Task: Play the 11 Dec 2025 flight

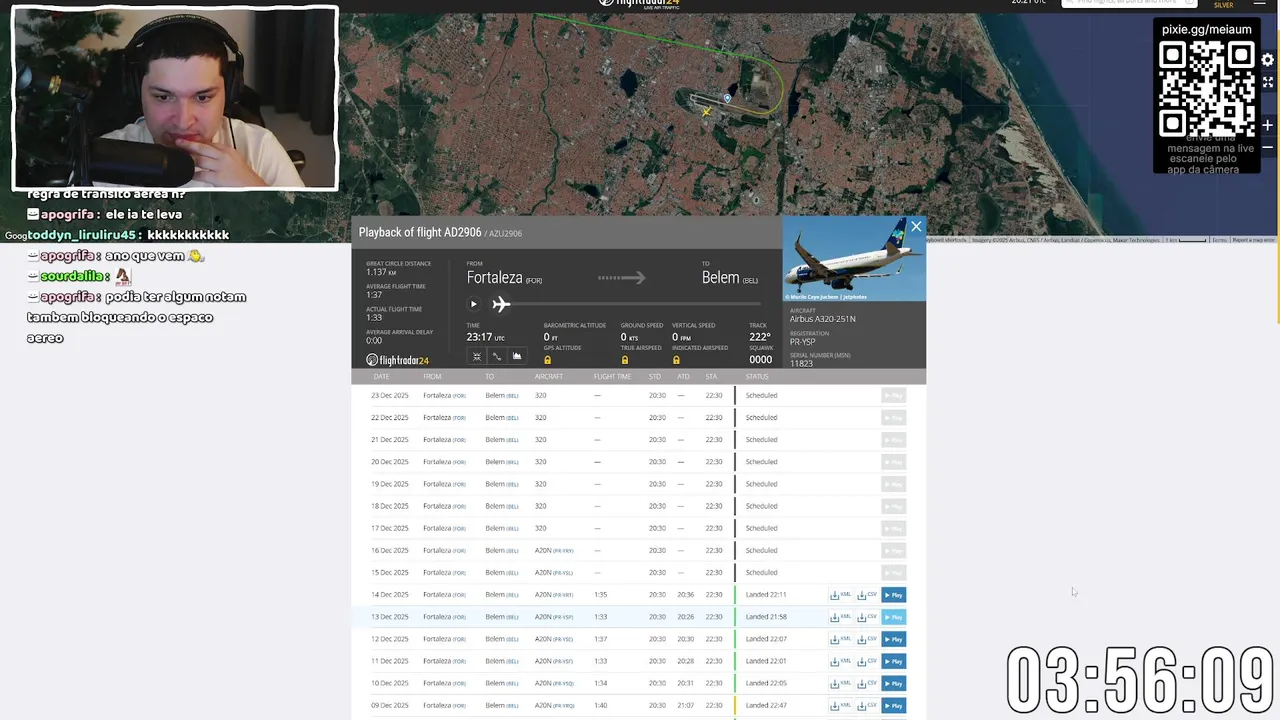Action: tap(894, 661)
